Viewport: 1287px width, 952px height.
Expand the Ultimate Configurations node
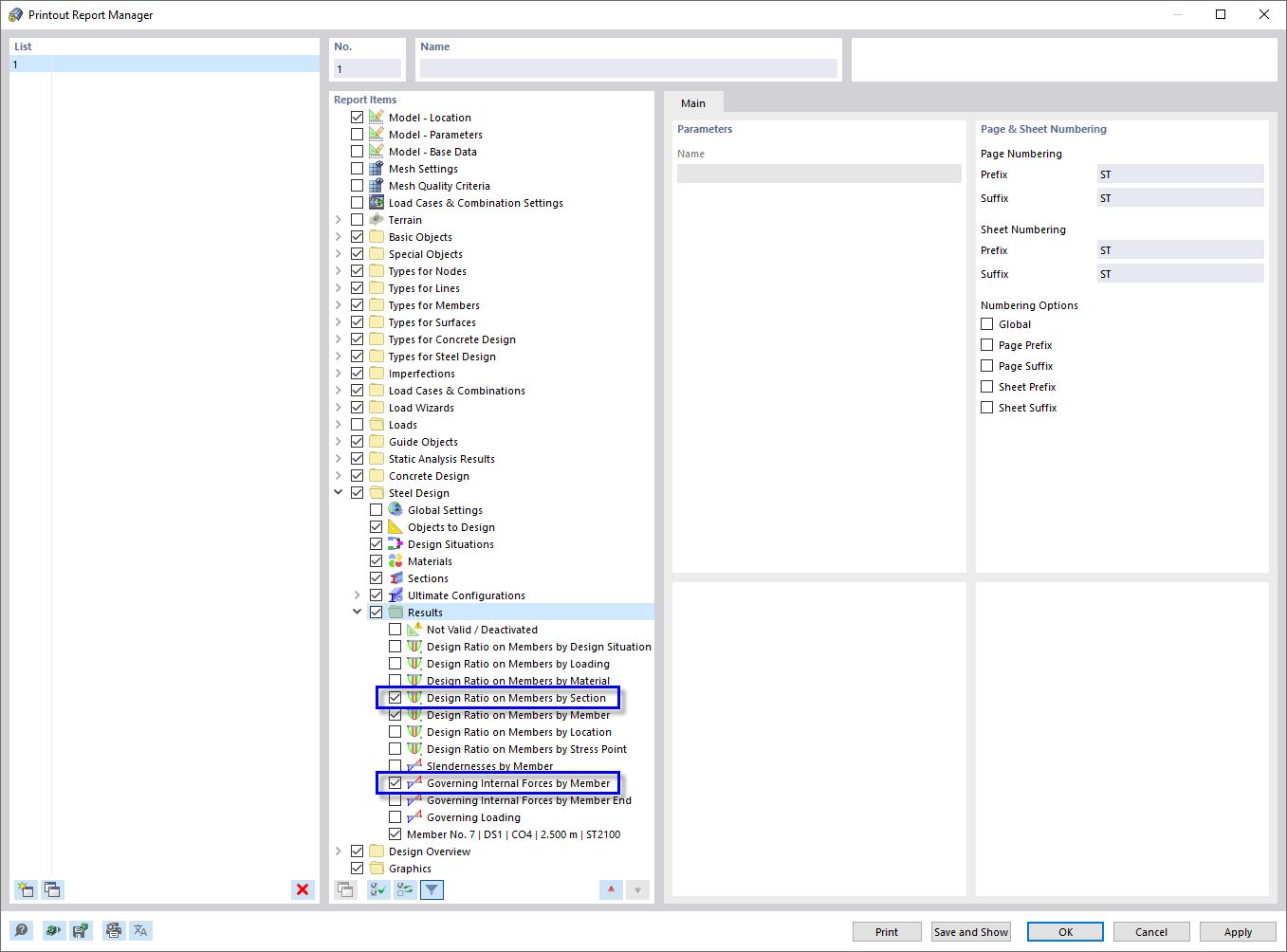coord(358,595)
